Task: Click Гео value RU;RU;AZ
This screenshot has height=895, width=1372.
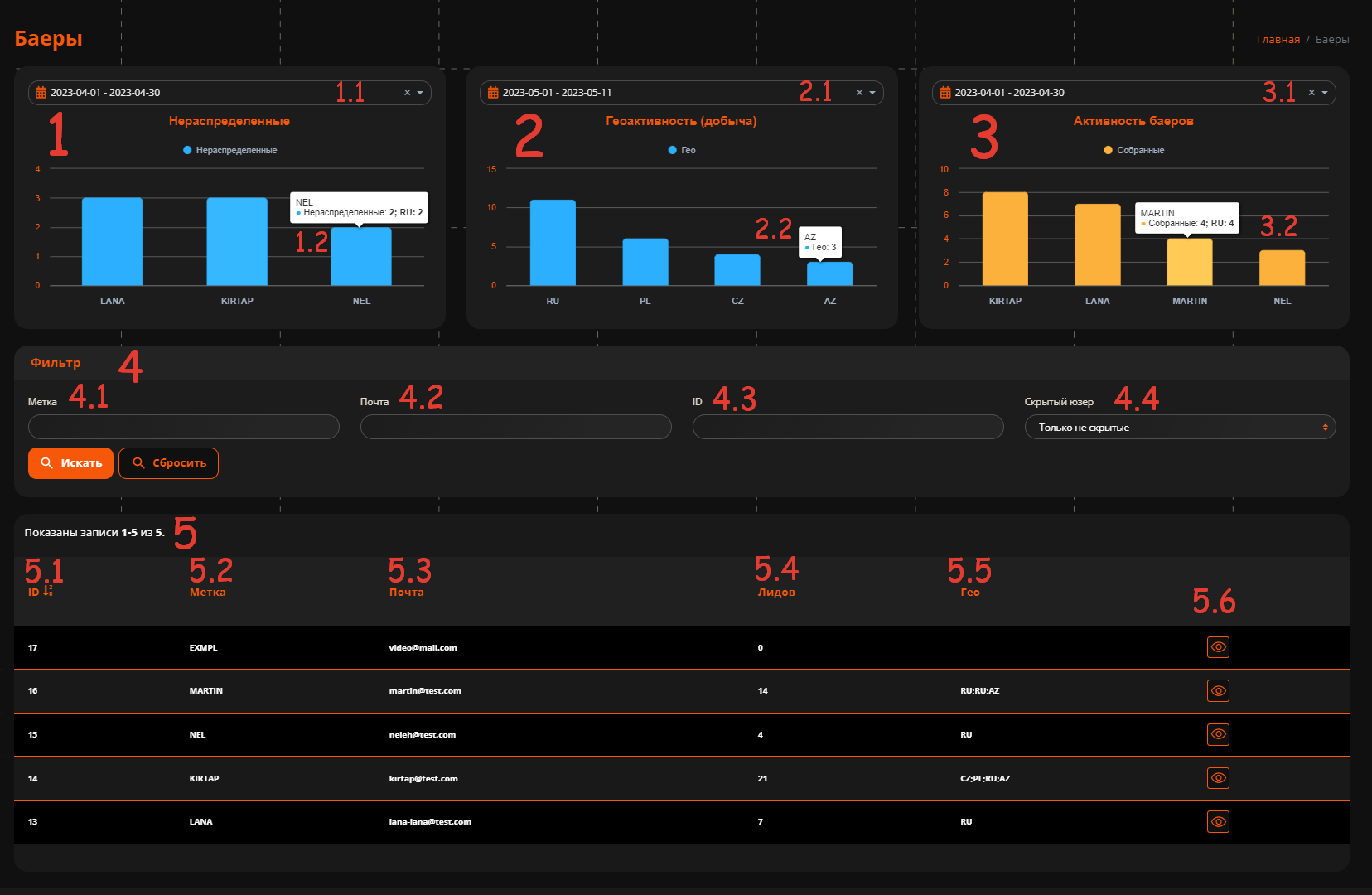Action: (980, 691)
